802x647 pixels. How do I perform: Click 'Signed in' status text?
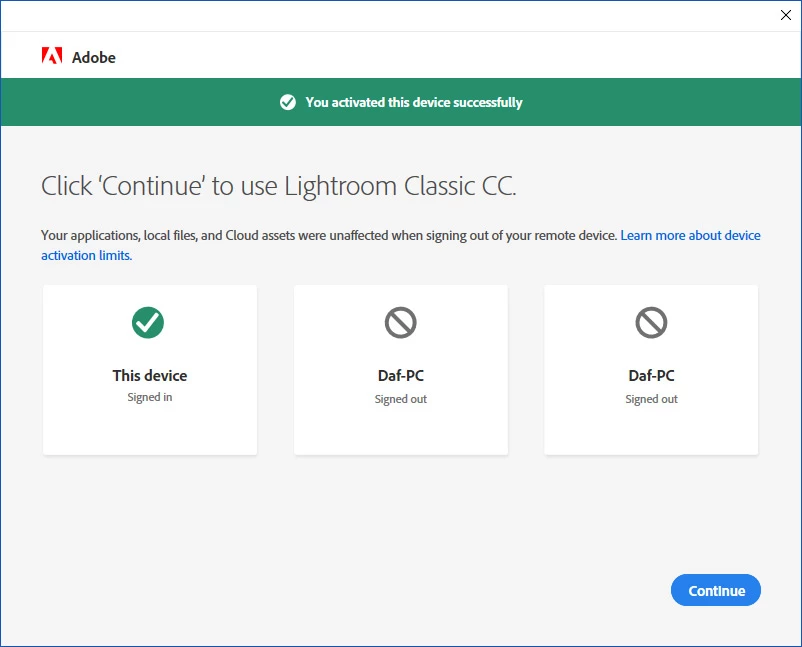point(150,397)
